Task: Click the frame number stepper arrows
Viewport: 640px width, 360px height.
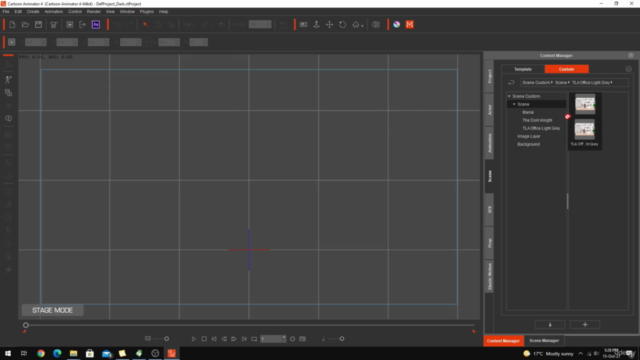Action: point(284,339)
